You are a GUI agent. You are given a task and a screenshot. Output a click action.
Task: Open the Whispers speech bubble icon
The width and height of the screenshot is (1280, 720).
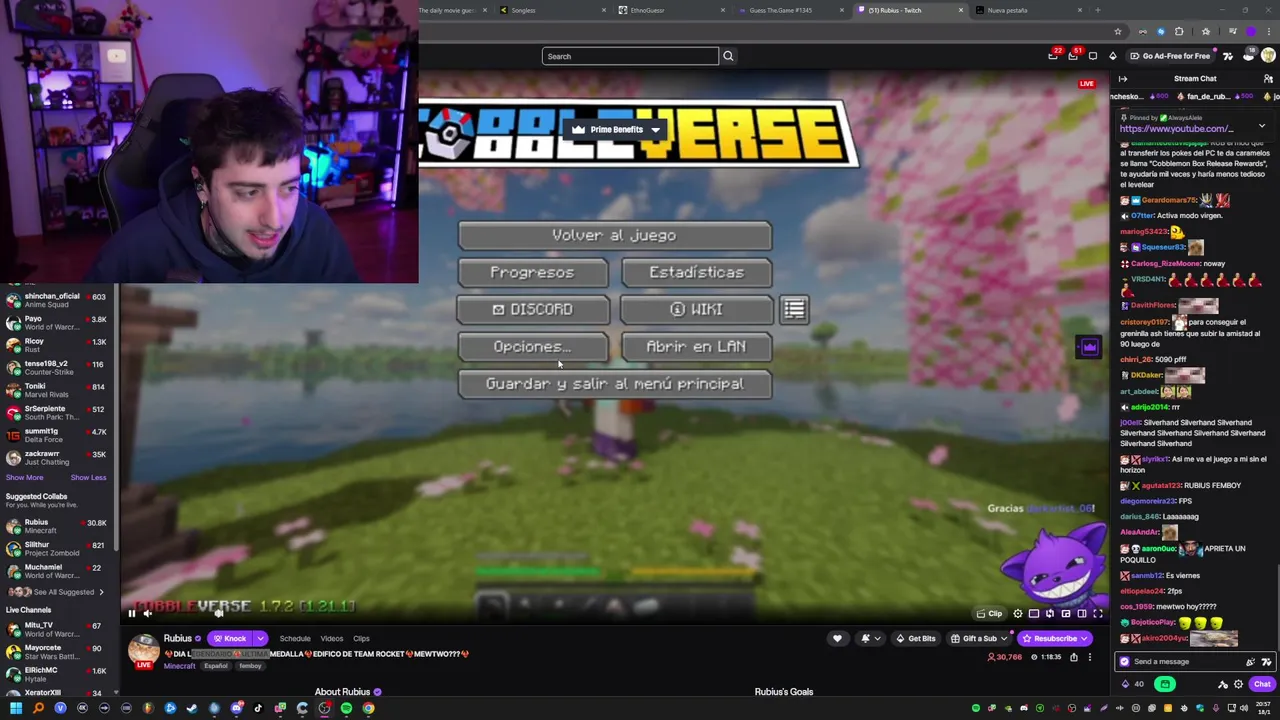[1093, 56]
